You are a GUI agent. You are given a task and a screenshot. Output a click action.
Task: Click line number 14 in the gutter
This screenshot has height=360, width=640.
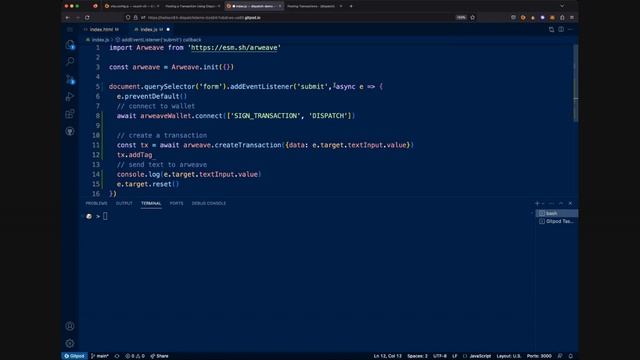point(96,174)
